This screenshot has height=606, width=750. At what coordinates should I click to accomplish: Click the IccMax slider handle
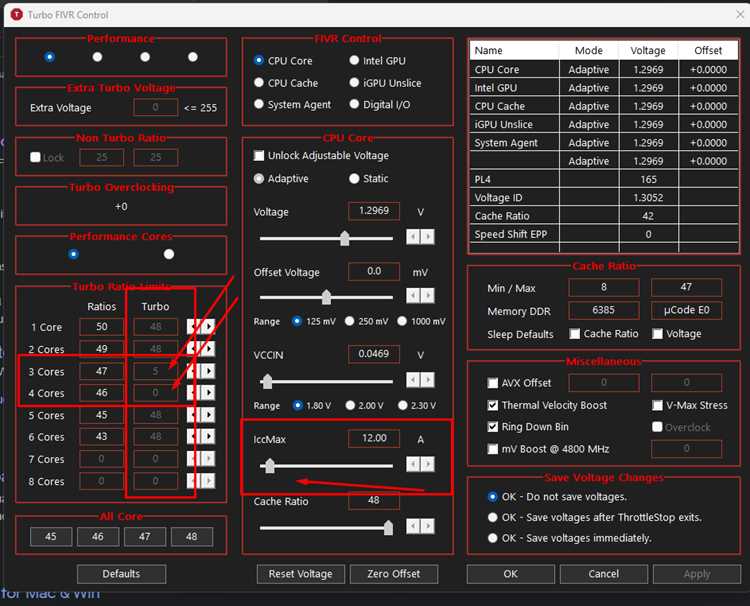coord(270,465)
